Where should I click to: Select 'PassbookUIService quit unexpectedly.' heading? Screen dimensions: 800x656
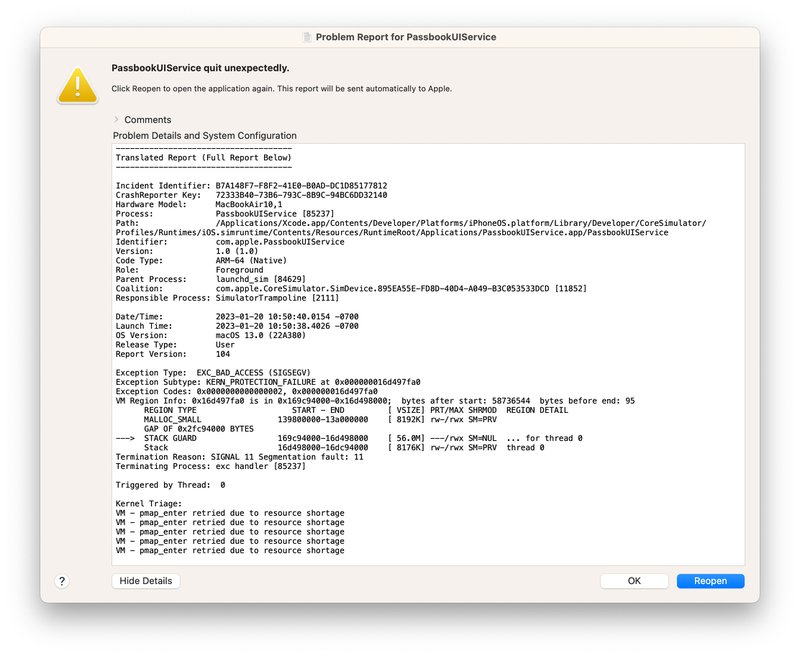200,68
